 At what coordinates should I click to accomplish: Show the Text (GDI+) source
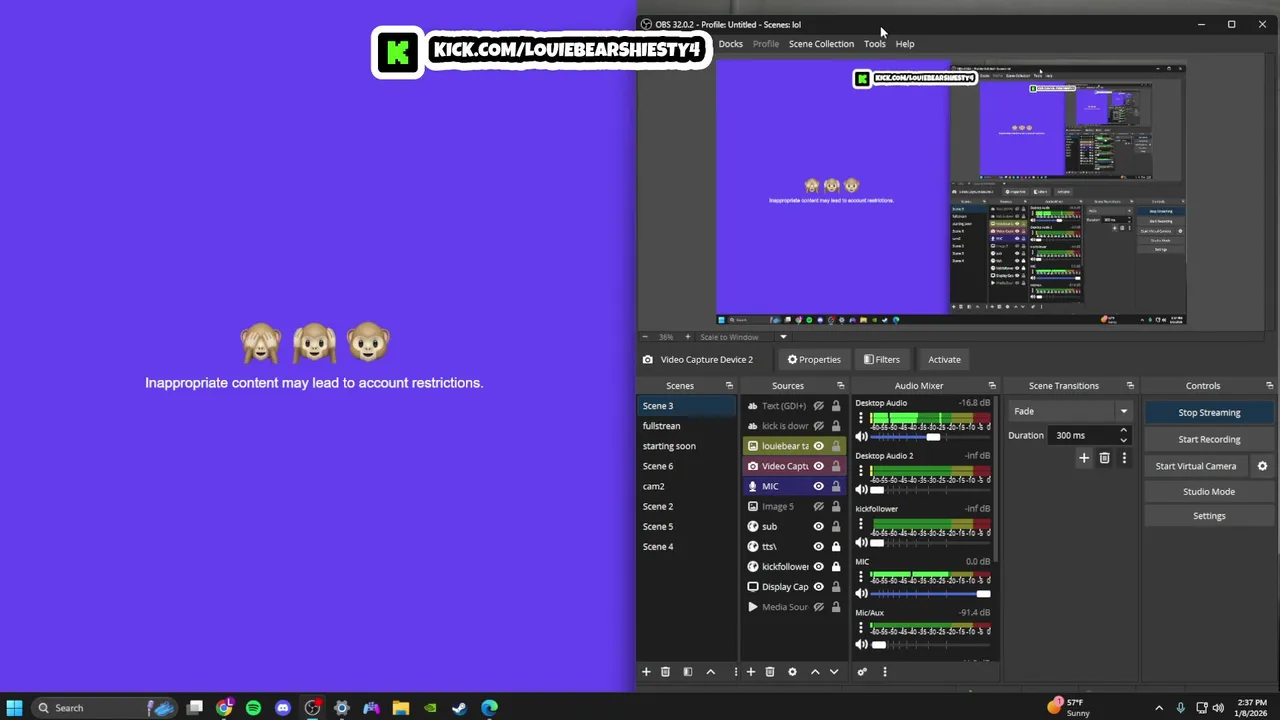pos(818,406)
